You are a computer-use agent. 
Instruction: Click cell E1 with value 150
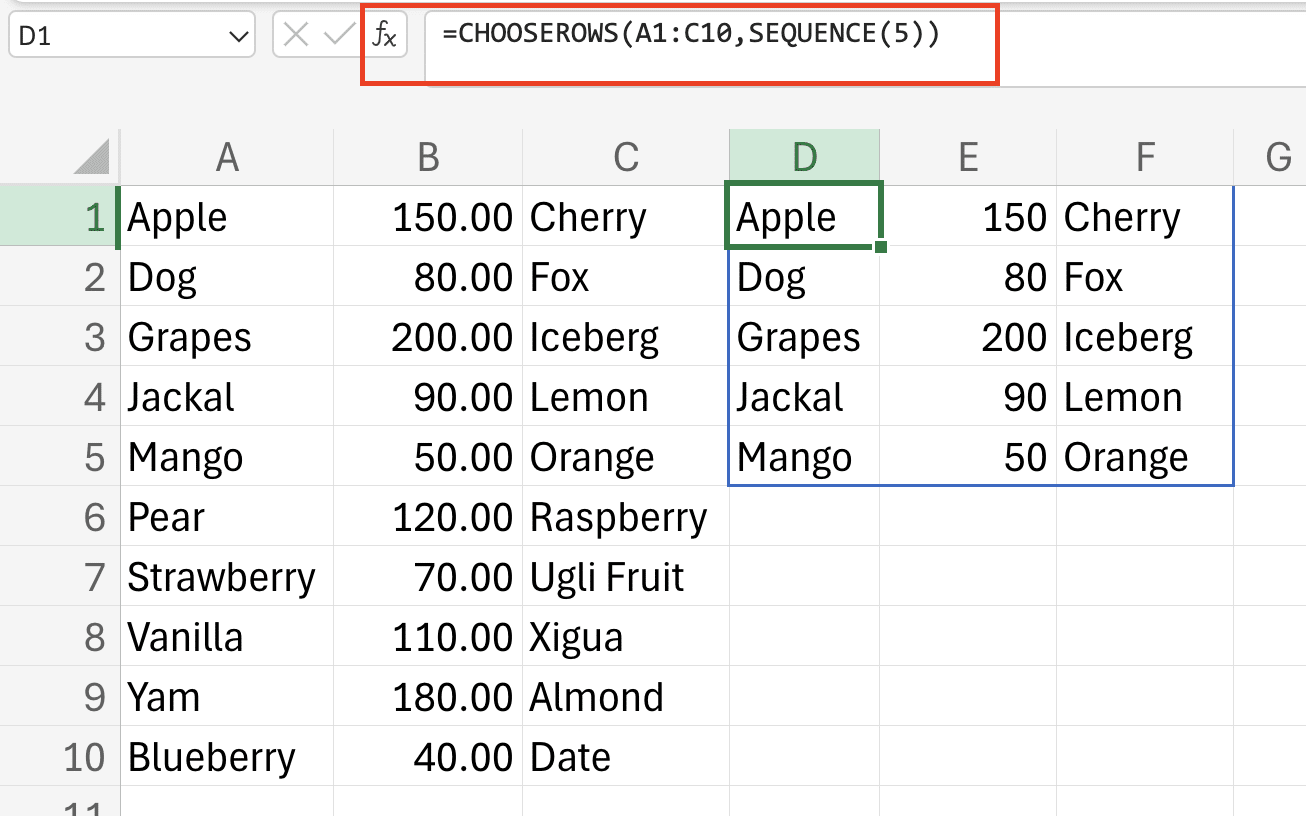click(968, 216)
